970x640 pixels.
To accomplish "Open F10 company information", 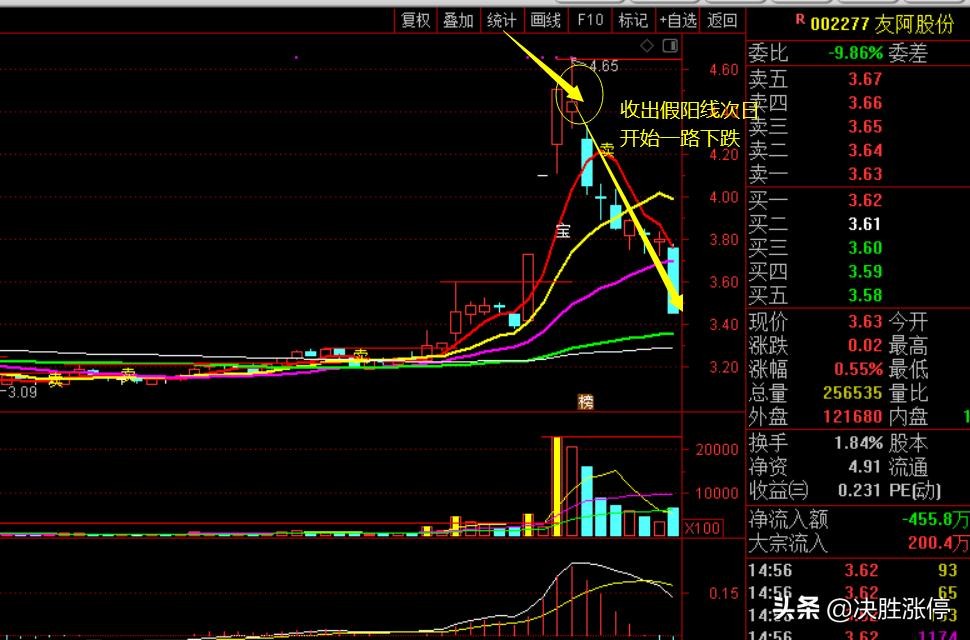I will pyautogui.click(x=590, y=20).
